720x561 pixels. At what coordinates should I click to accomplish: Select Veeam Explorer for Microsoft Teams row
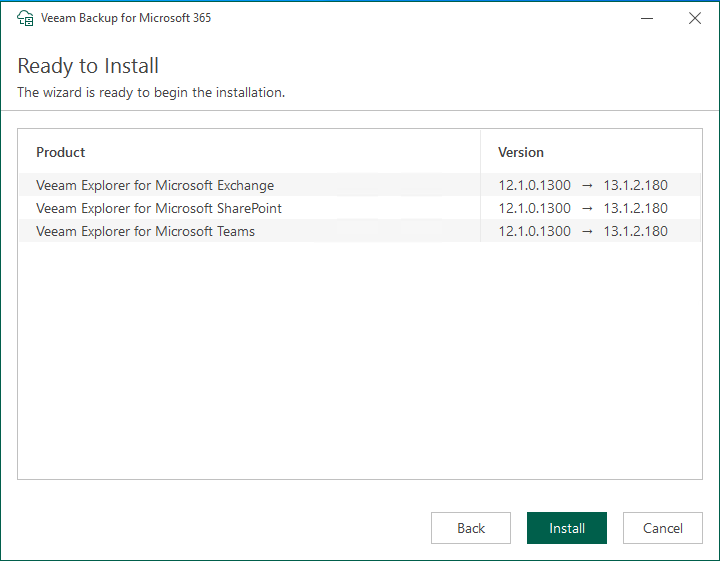[146, 231]
